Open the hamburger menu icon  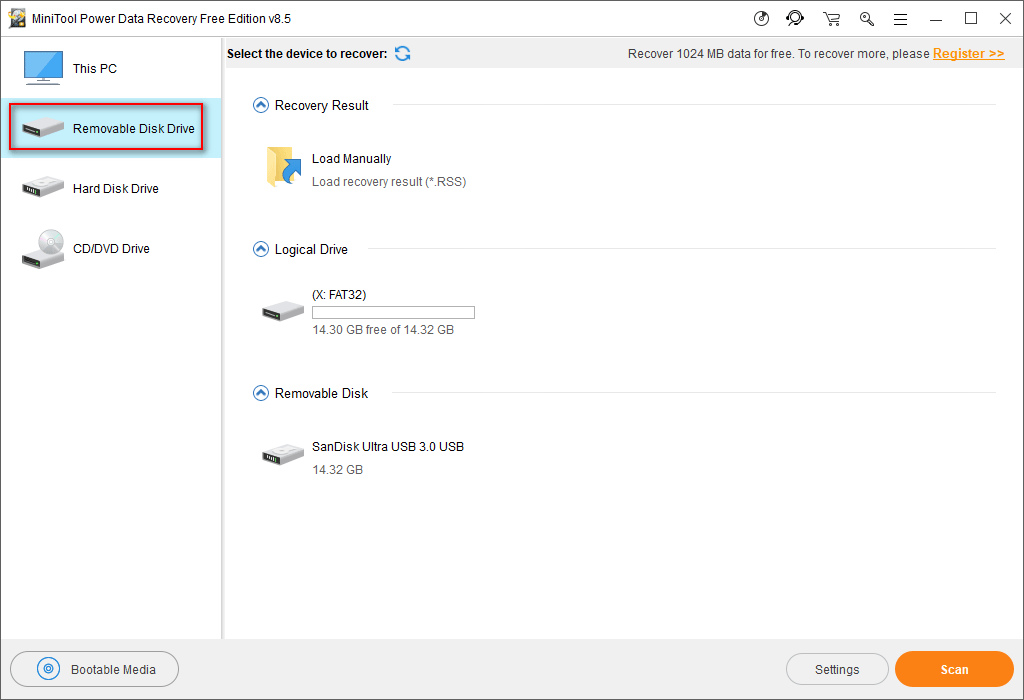tap(901, 20)
